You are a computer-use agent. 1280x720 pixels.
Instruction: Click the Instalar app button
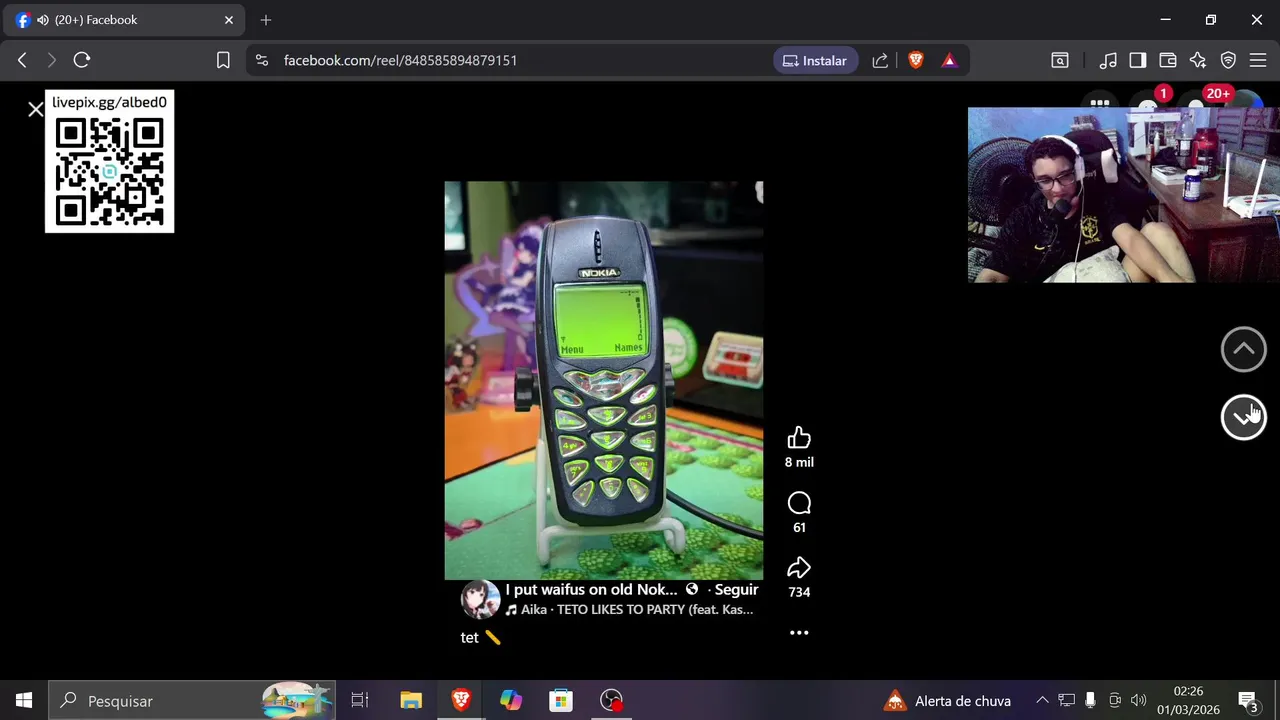[x=815, y=60]
